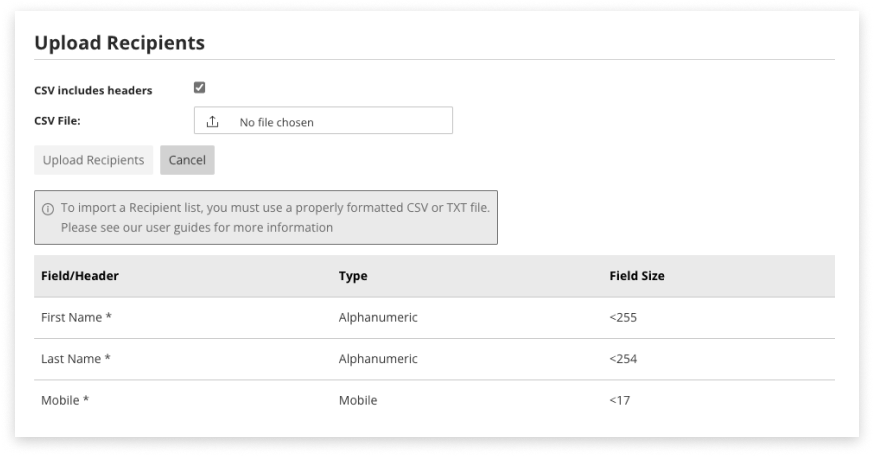Click the Field Size column heading

pyautogui.click(x=637, y=276)
